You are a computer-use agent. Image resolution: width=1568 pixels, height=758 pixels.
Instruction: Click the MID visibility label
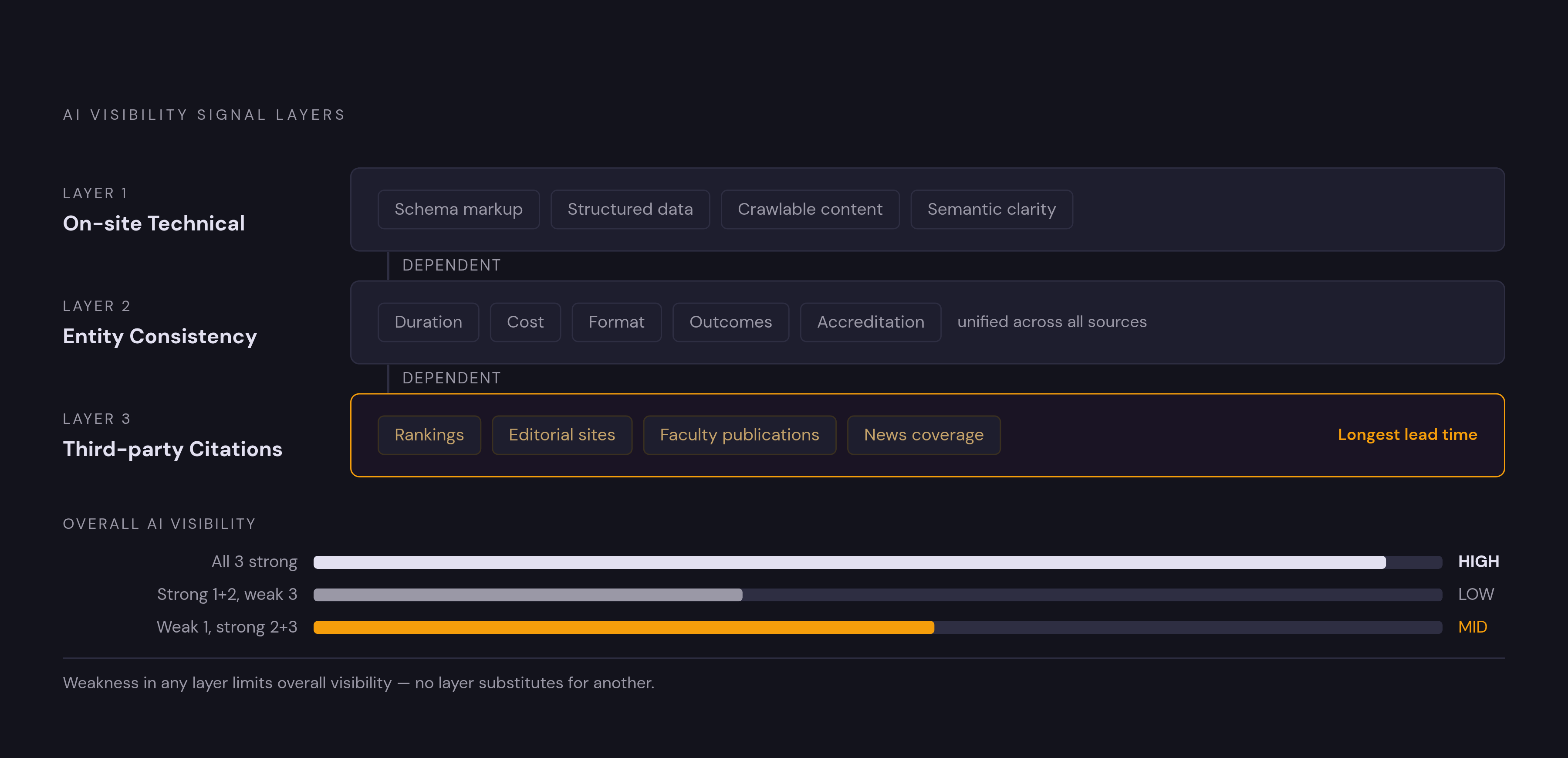[x=1473, y=628]
